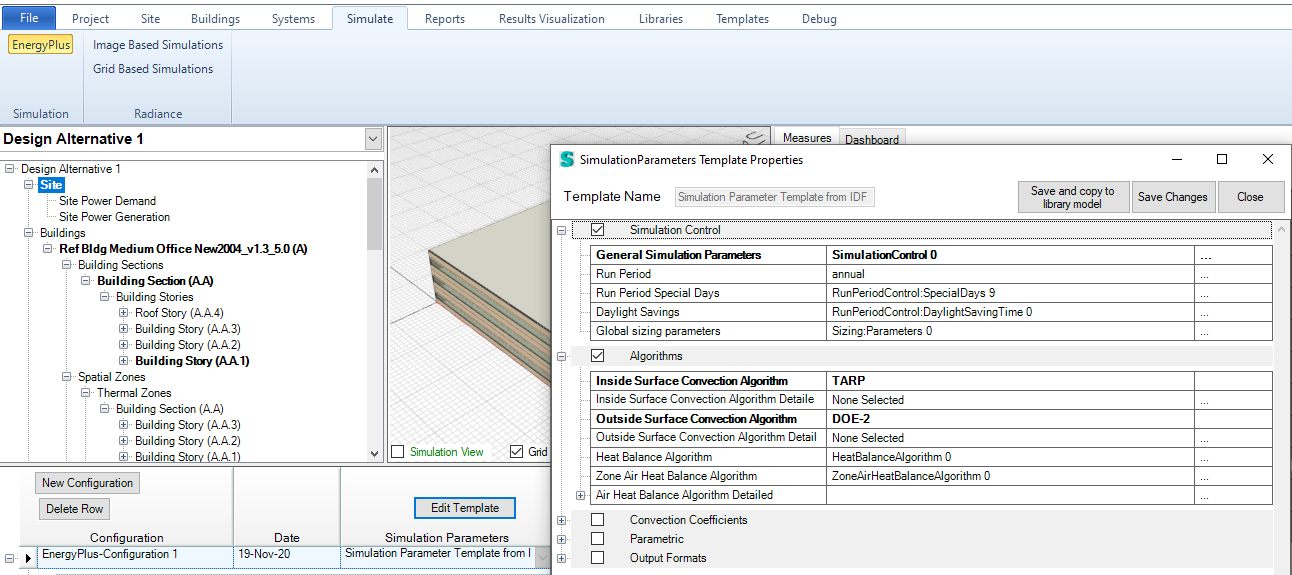
Task: Click ellipsis button for Daylight Savings row
Action: tap(1233, 312)
